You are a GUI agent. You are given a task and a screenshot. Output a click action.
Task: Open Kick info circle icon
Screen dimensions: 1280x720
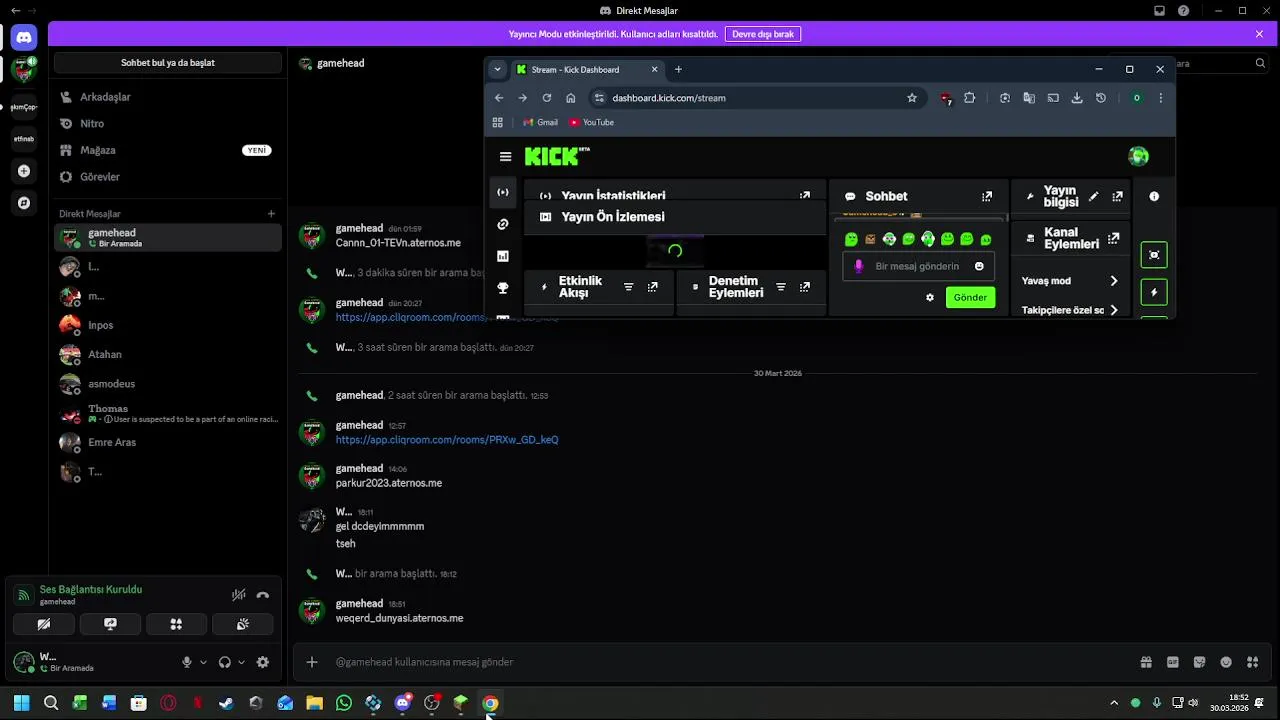1154,197
